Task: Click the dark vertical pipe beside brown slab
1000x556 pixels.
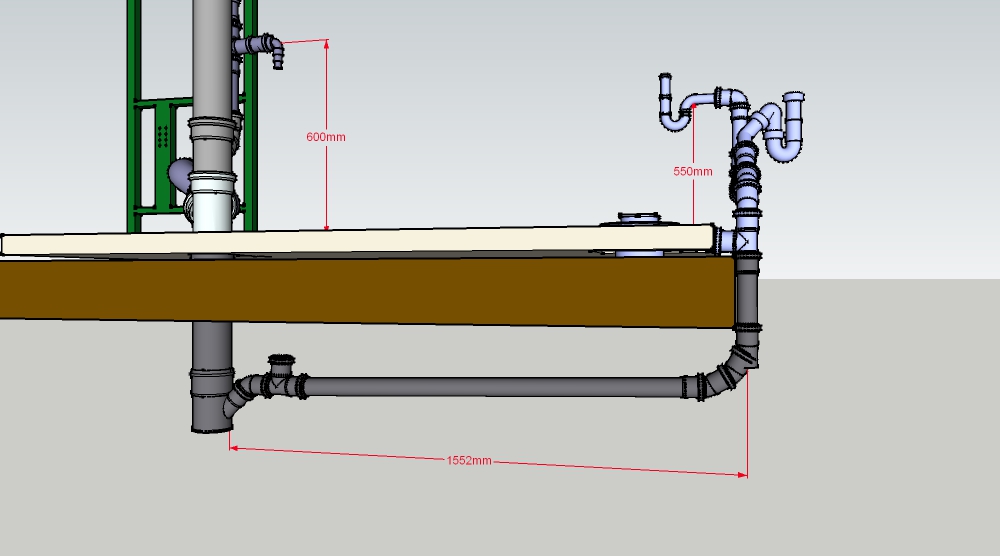Action: click(746, 292)
